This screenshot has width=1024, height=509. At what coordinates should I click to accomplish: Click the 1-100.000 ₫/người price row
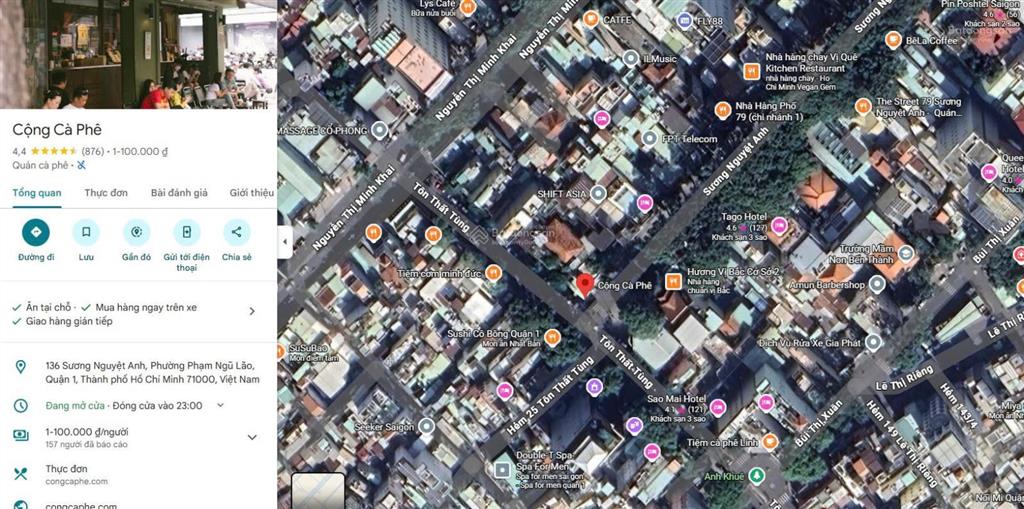(138, 438)
